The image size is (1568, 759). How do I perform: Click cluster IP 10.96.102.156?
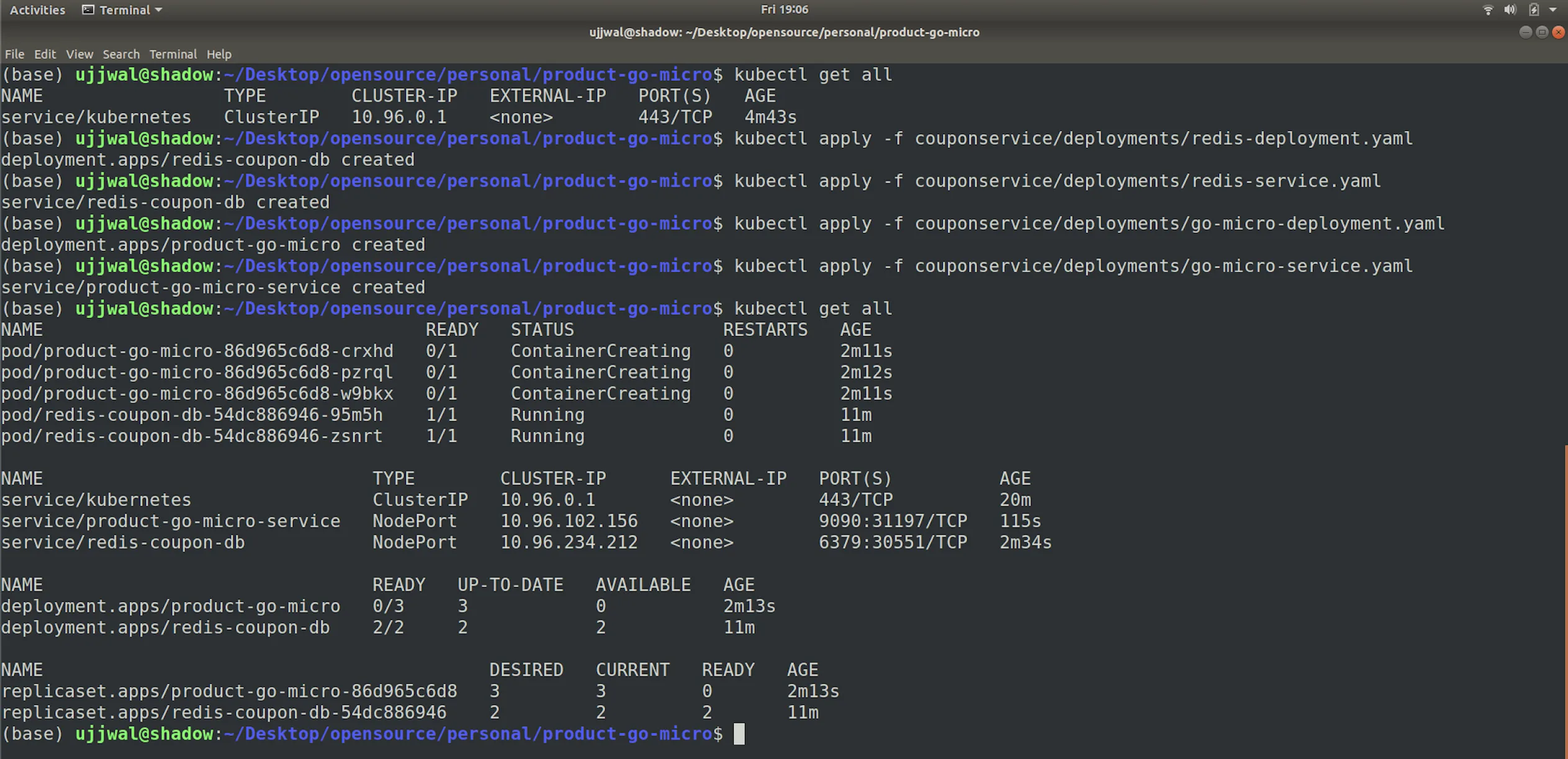tap(569, 521)
